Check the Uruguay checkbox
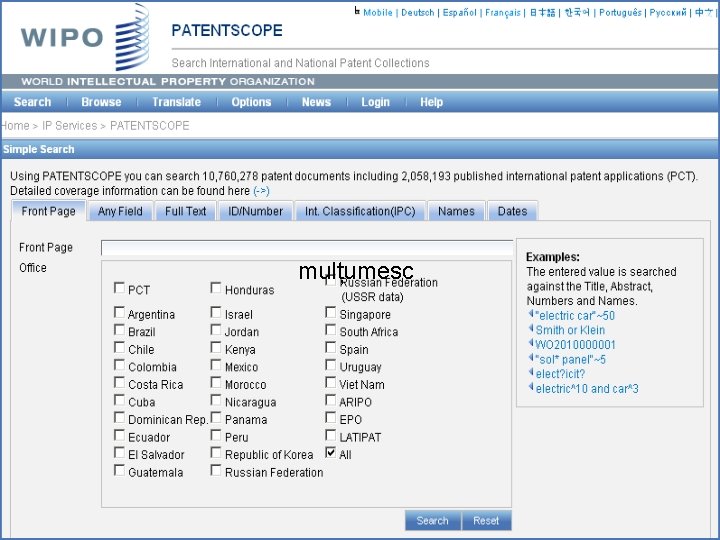 tap(330, 365)
